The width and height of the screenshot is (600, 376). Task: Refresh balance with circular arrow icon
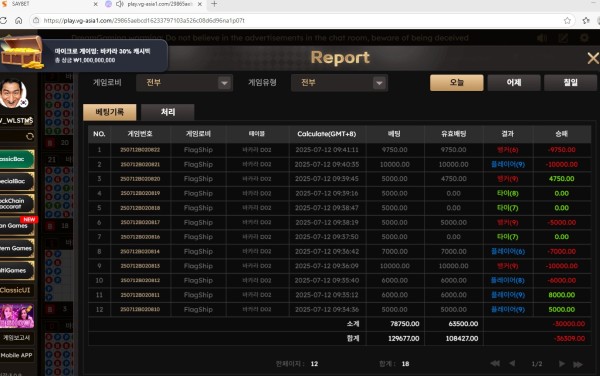pyautogui.click(x=30, y=137)
